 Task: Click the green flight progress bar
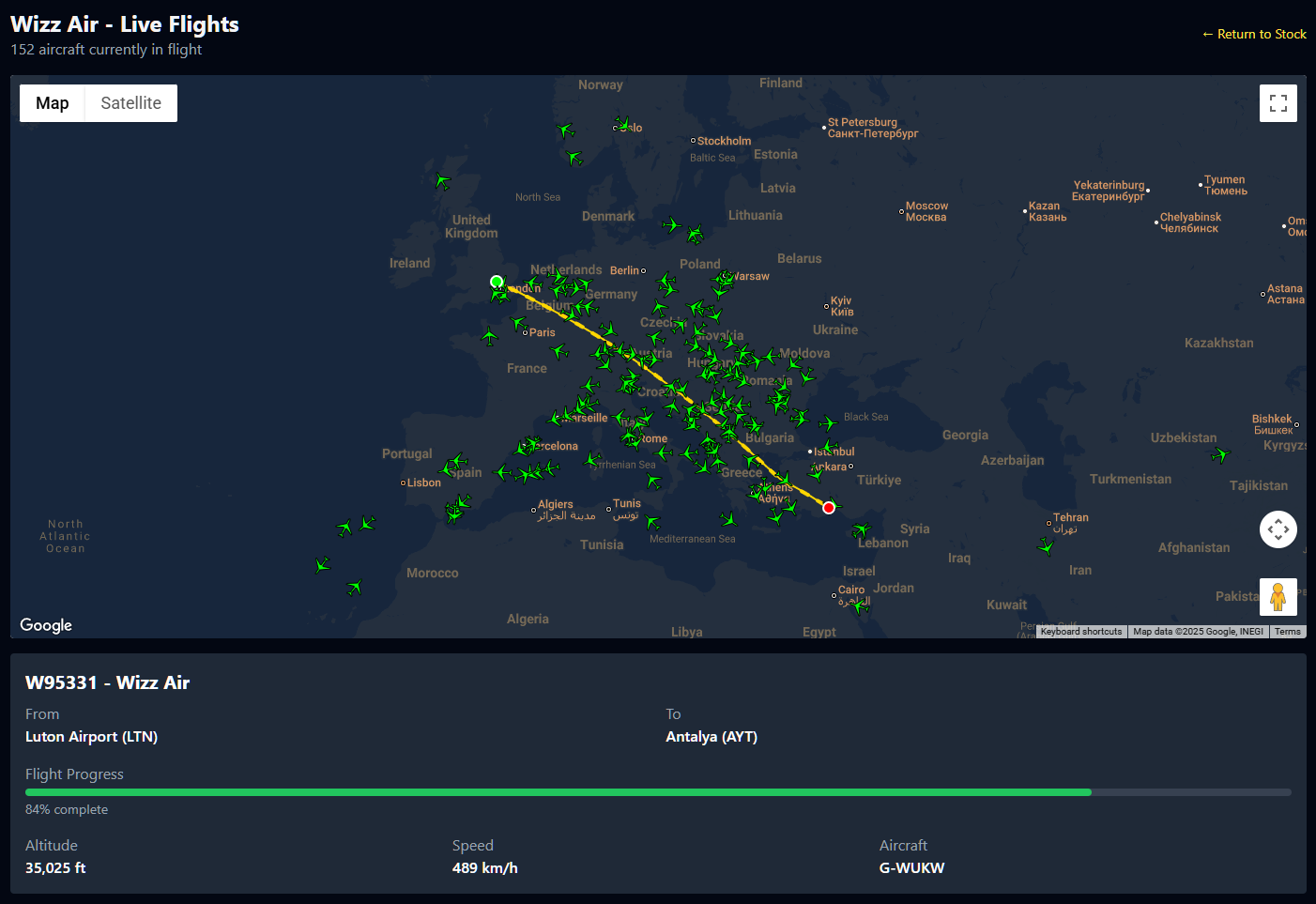coord(558,791)
